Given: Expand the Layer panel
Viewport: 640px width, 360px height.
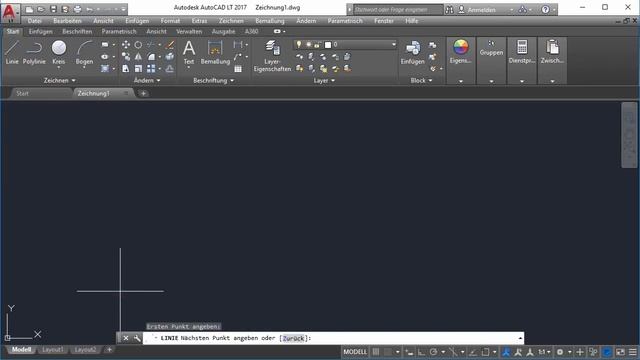Looking at the screenshot, I should pyautogui.click(x=324, y=80).
